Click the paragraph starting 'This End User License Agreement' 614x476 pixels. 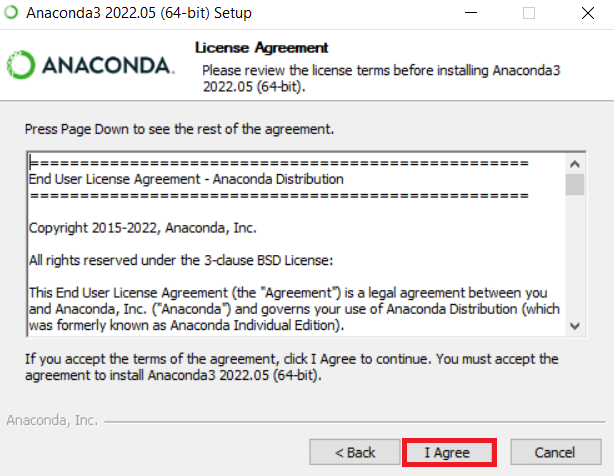pos(290,307)
